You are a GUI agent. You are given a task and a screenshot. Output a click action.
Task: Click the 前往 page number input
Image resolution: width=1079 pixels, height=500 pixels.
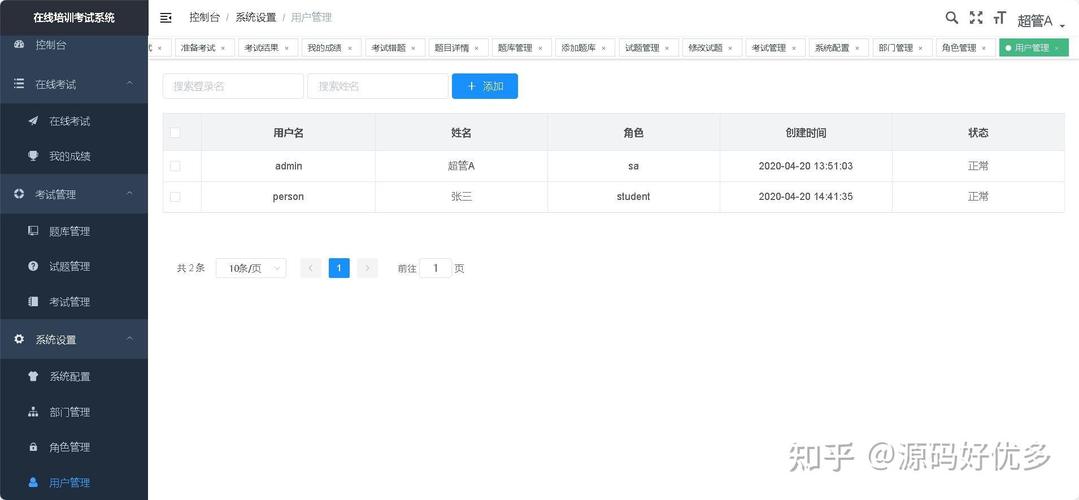(x=436, y=268)
